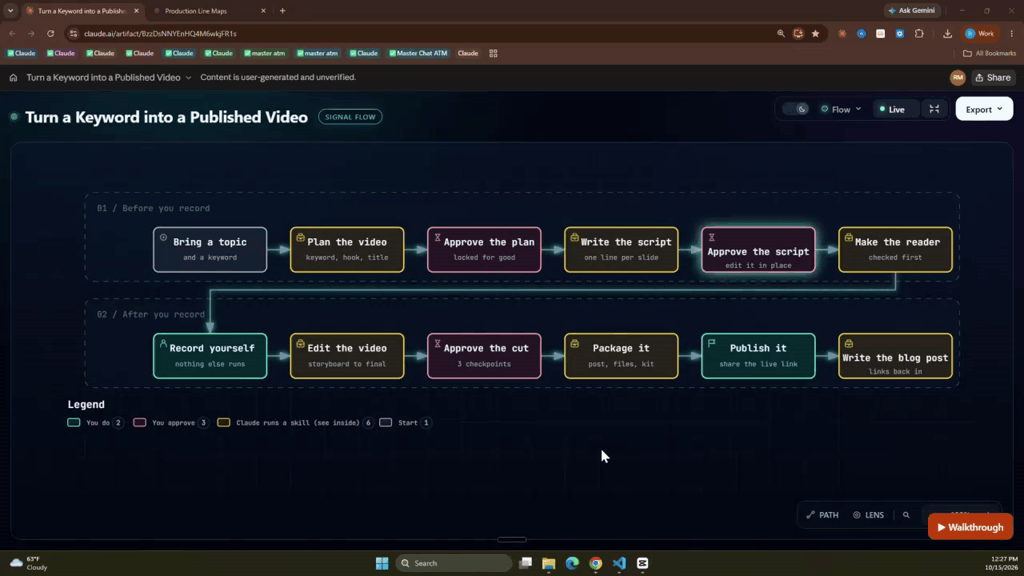
Task: Open Microsoft Edge from the taskbar
Action: 572,563
